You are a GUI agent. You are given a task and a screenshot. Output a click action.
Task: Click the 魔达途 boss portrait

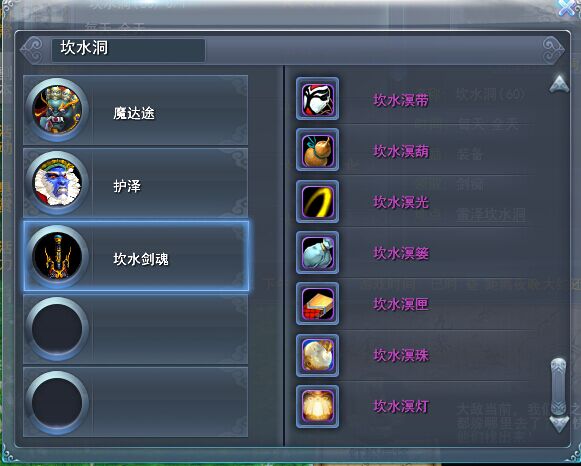(57, 110)
